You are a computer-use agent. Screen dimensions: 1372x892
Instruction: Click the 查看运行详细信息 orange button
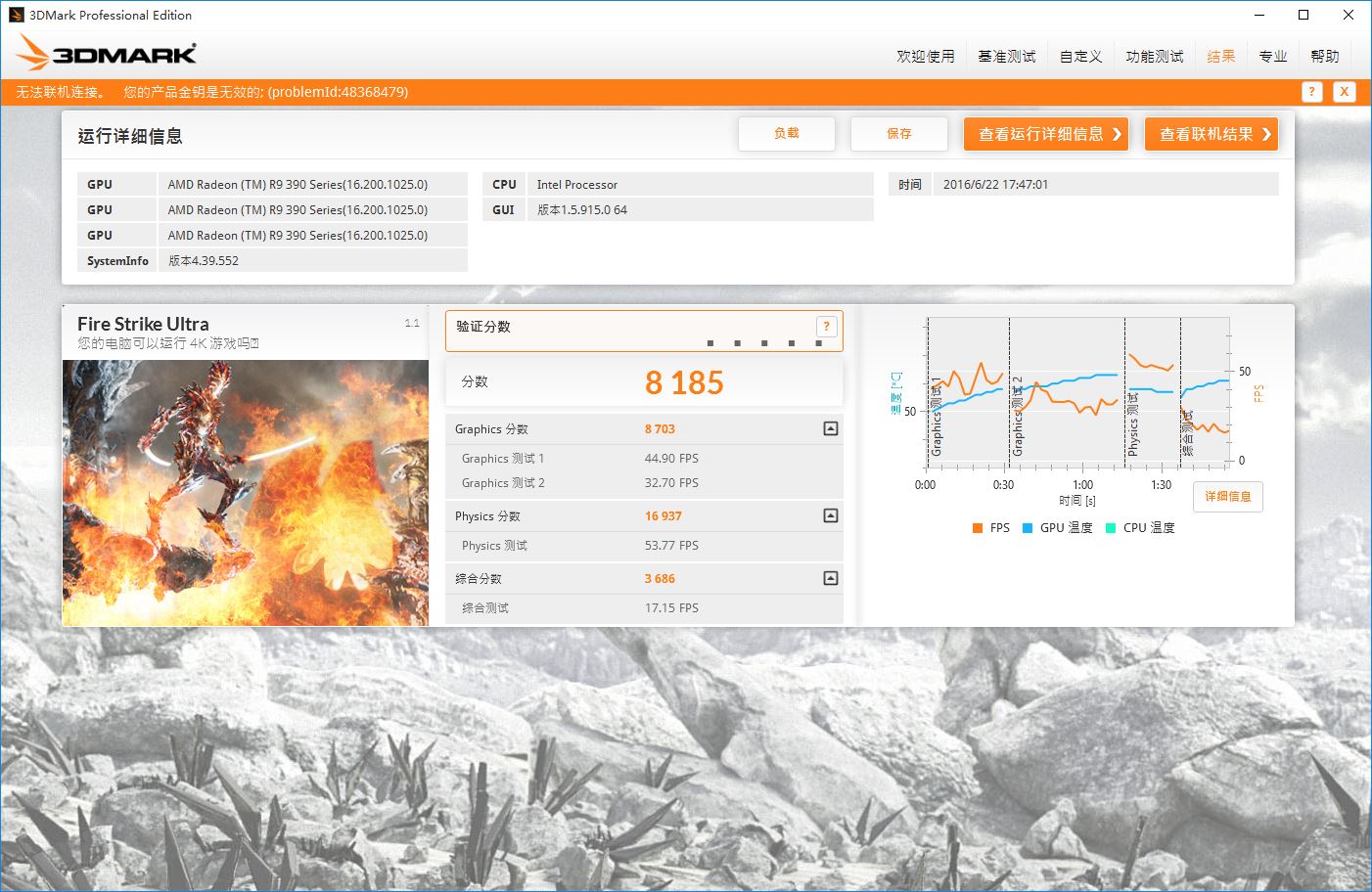click(x=1045, y=134)
